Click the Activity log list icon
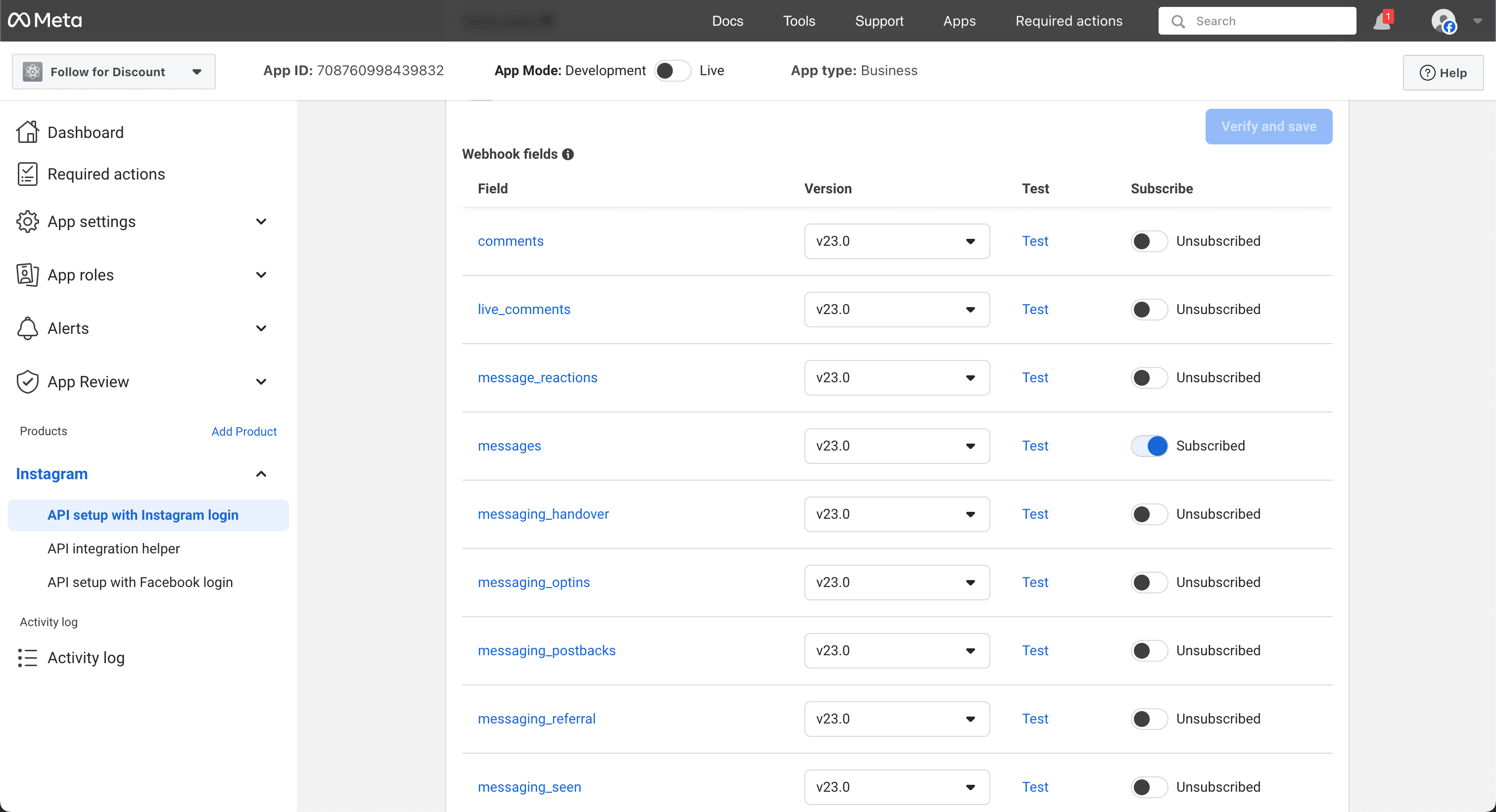1496x812 pixels. tap(27, 658)
